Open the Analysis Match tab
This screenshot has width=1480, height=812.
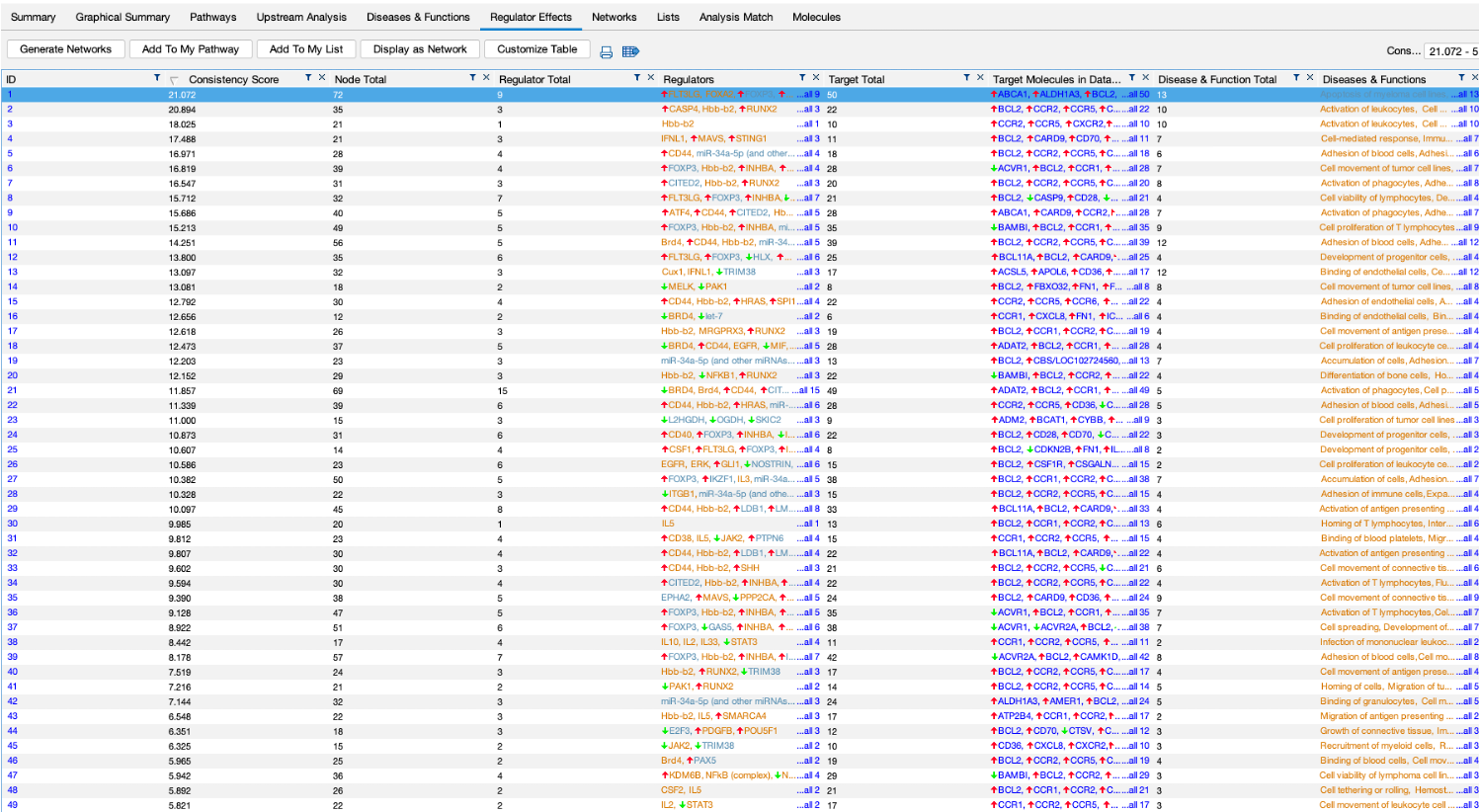735,17
